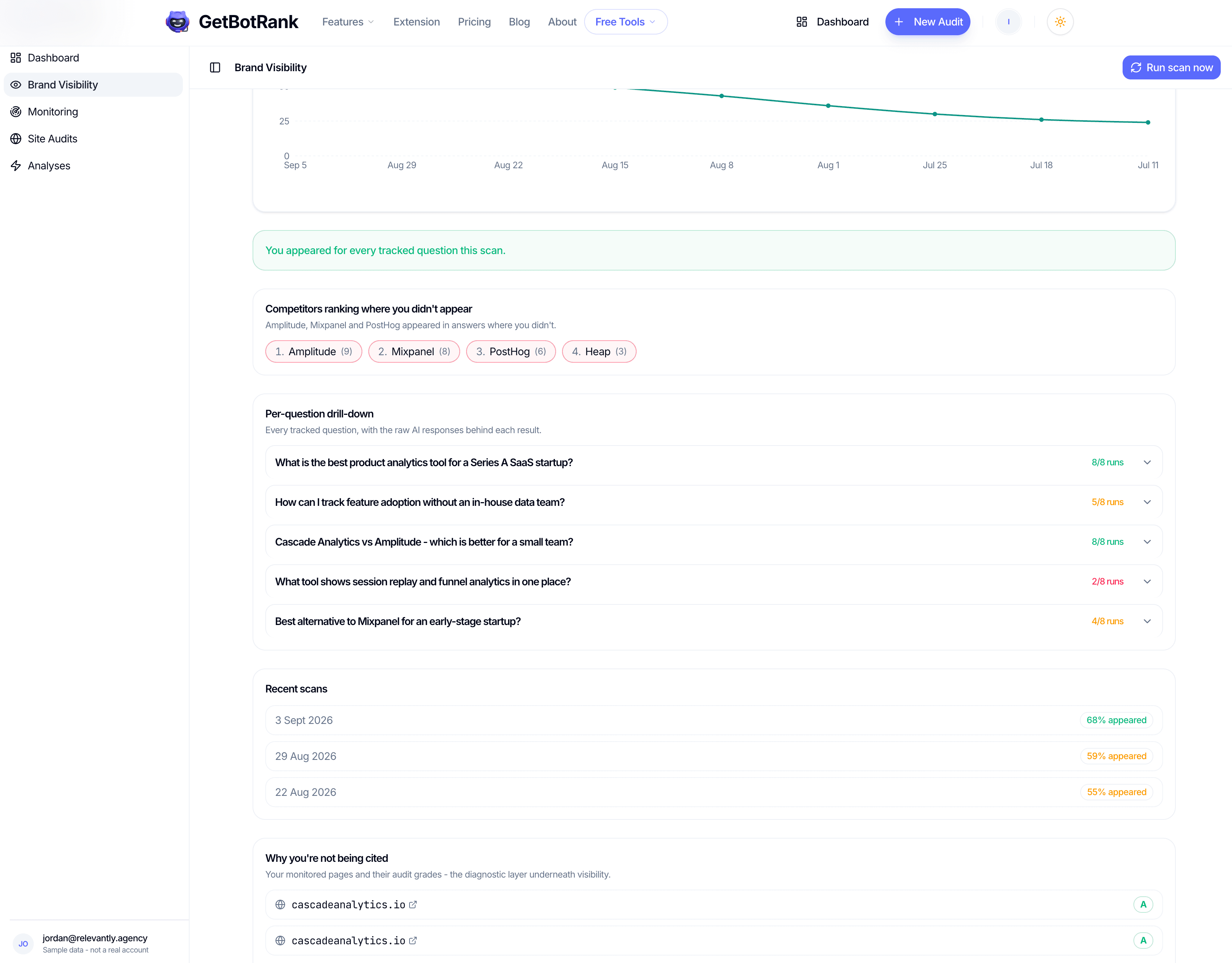1232x963 pixels.
Task: Open Monitoring in the sidebar
Action: click(93, 112)
